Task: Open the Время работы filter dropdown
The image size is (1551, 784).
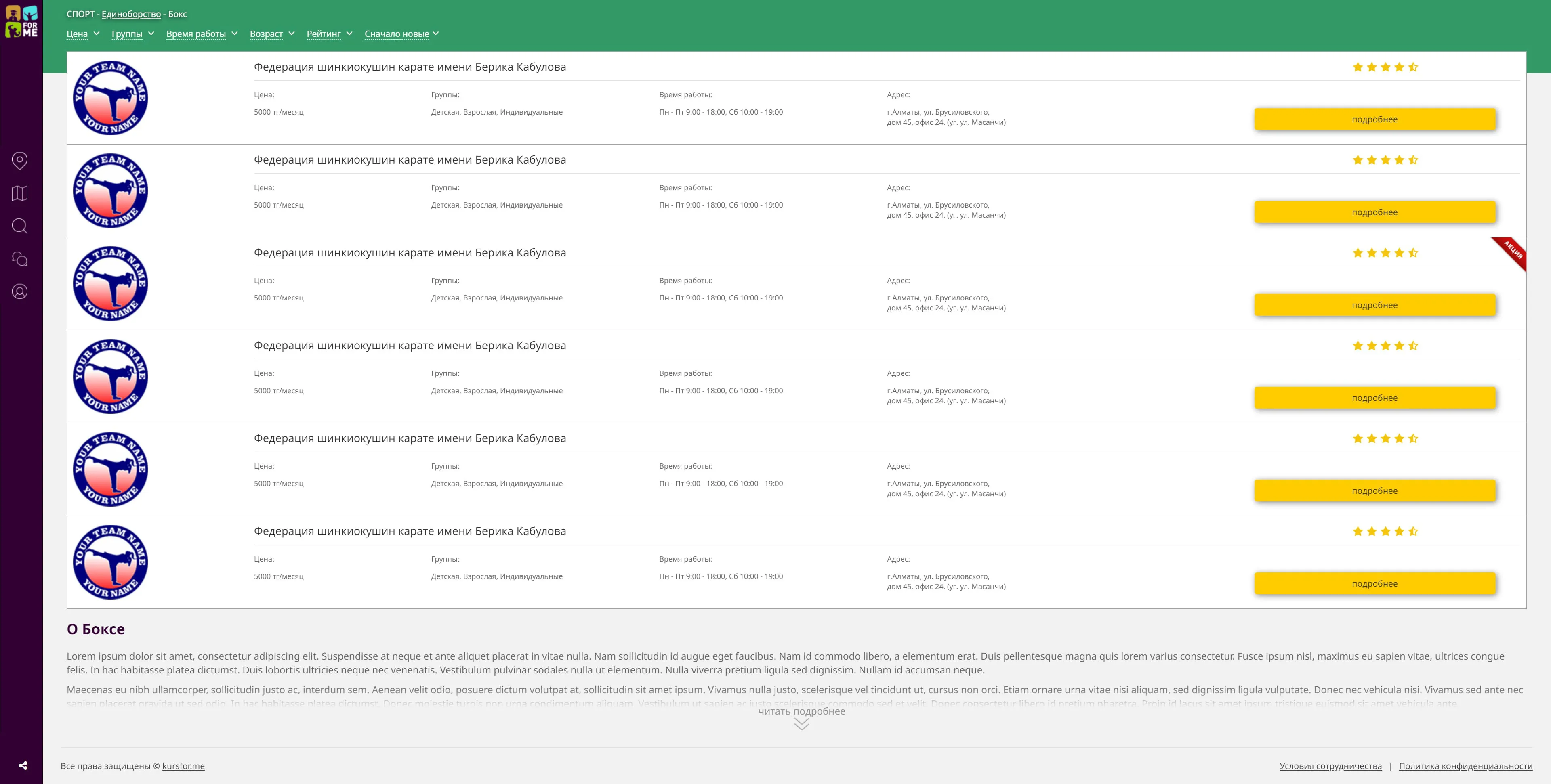Action: [x=202, y=34]
